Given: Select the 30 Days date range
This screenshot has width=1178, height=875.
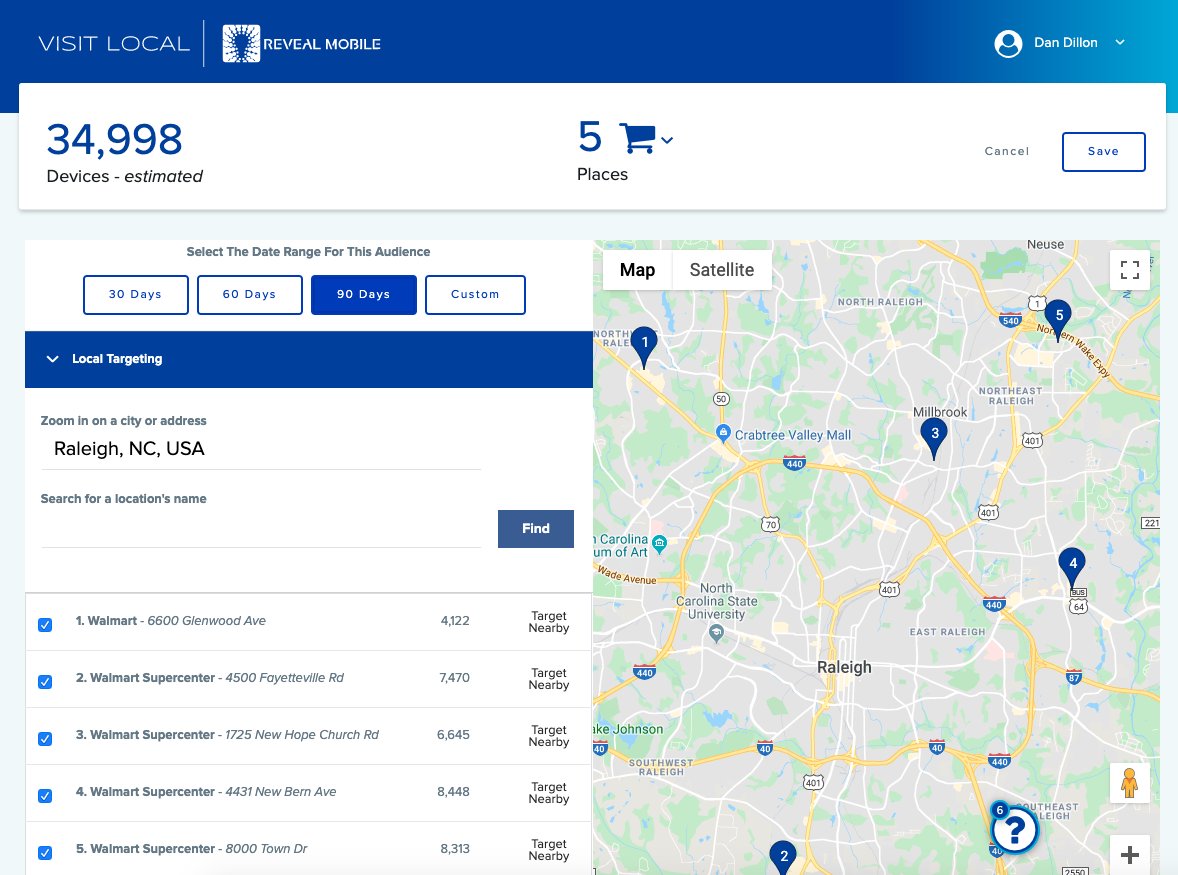Looking at the screenshot, I should click(x=135, y=295).
